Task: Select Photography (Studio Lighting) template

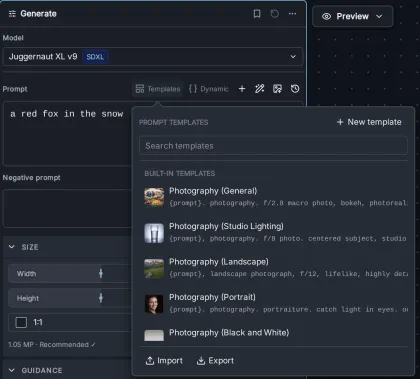Action: pos(275,232)
